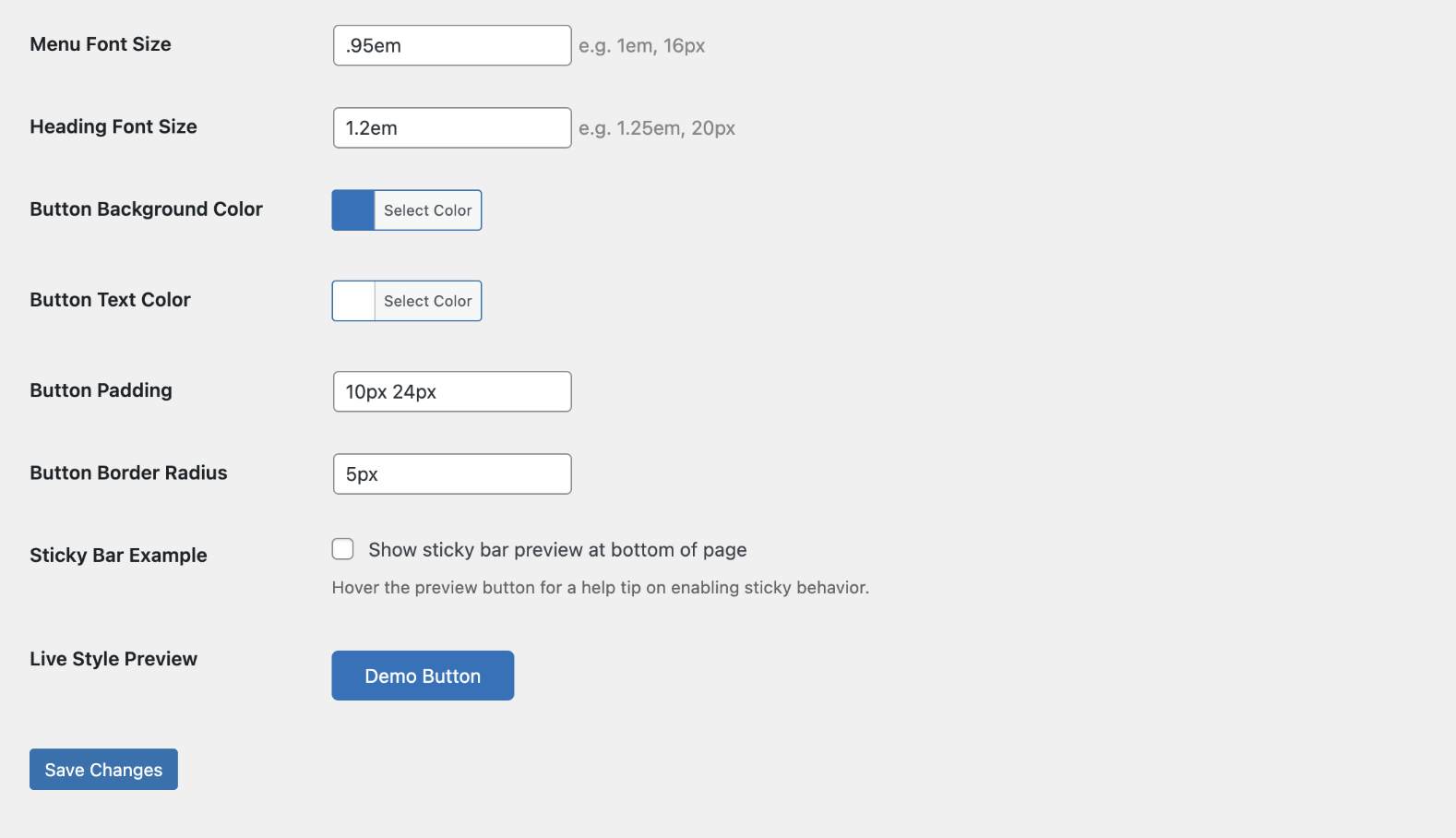Click the Live Style Preview label

coord(113,659)
